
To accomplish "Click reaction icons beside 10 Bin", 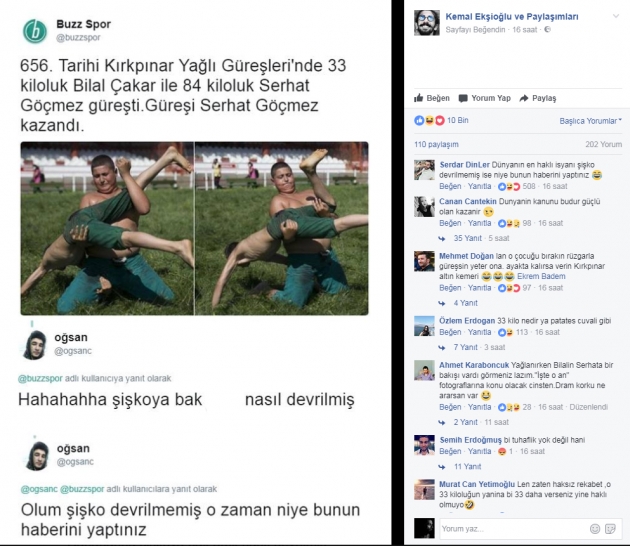I will pos(429,121).
